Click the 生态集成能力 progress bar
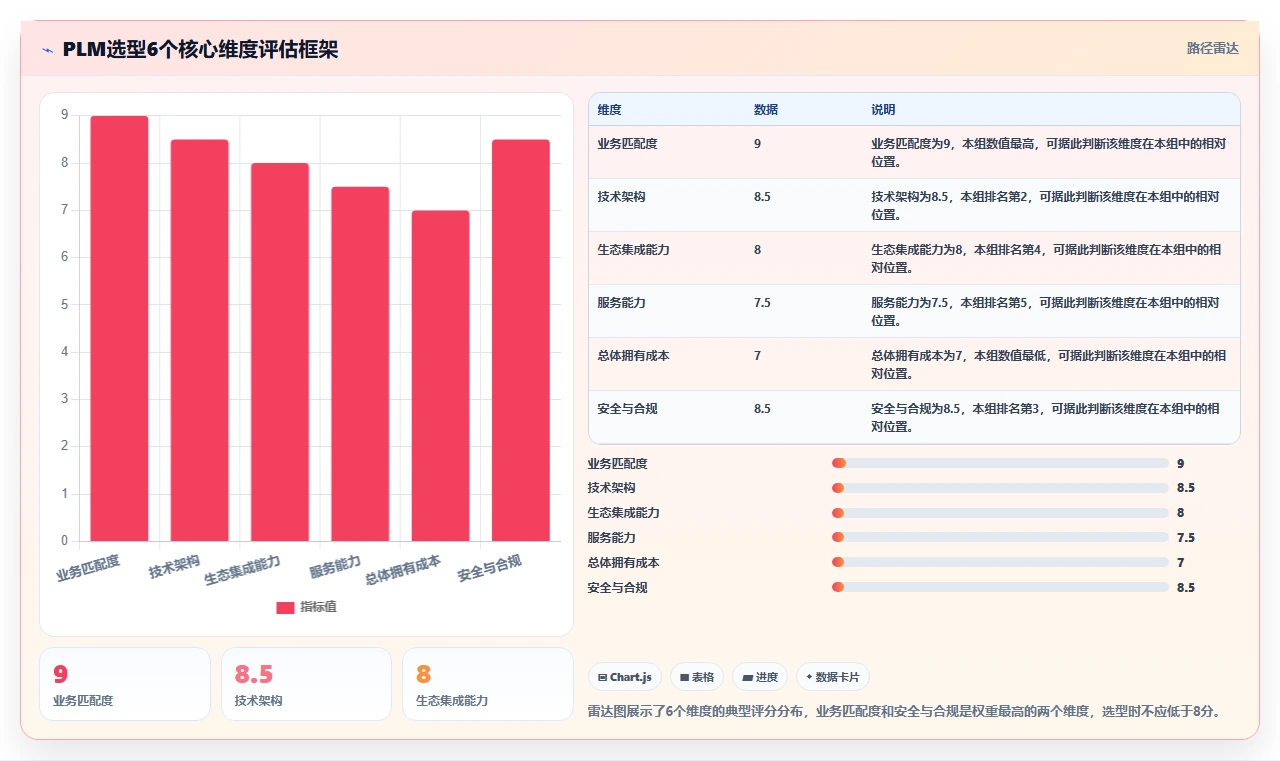The height and width of the screenshot is (761, 1280). coord(1000,513)
